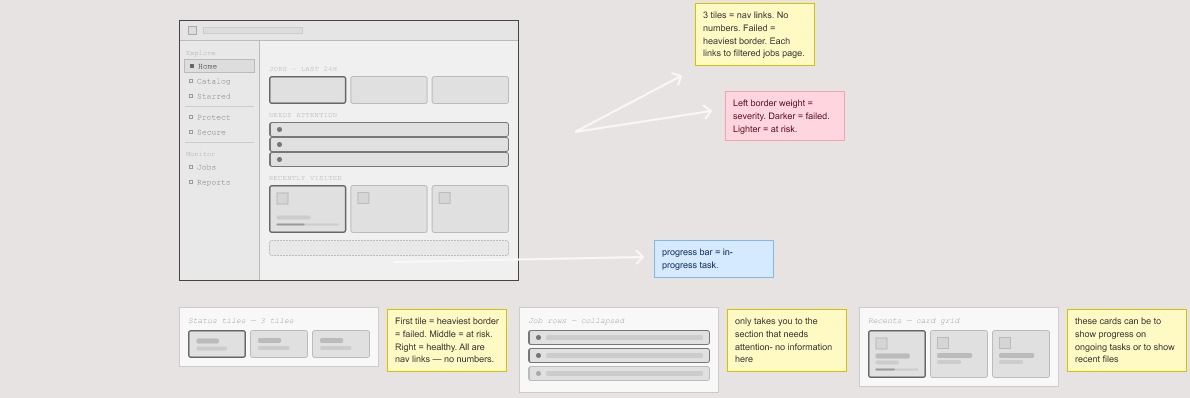The width and height of the screenshot is (1190, 398).
Task: Select the Protect item in wireframe sidebar
Action: 213,118
